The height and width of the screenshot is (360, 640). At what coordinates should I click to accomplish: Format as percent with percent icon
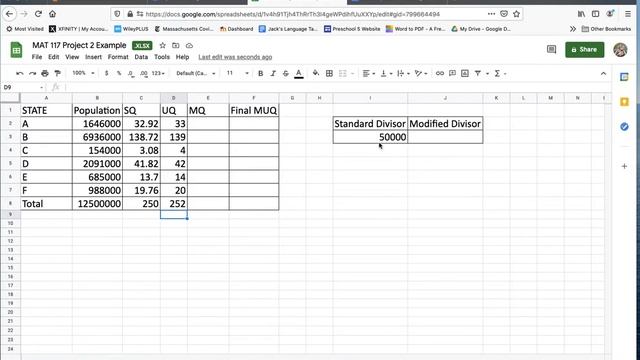point(119,73)
